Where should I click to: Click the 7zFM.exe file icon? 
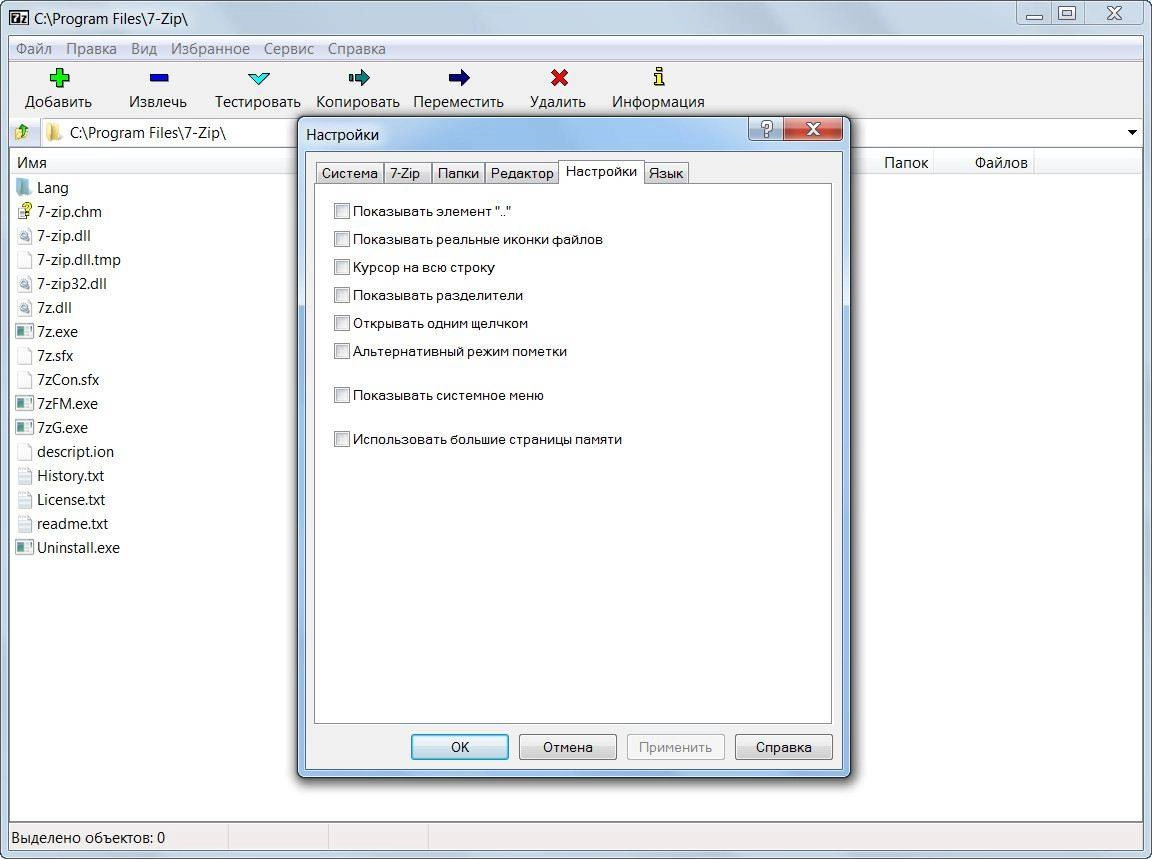pos(24,403)
